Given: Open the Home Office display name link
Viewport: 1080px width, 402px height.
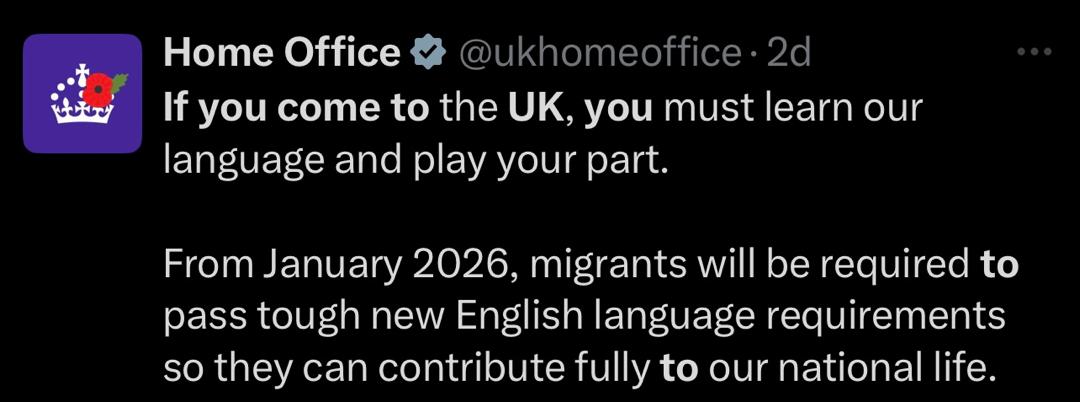Looking at the screenshot, I should [281, 53].
